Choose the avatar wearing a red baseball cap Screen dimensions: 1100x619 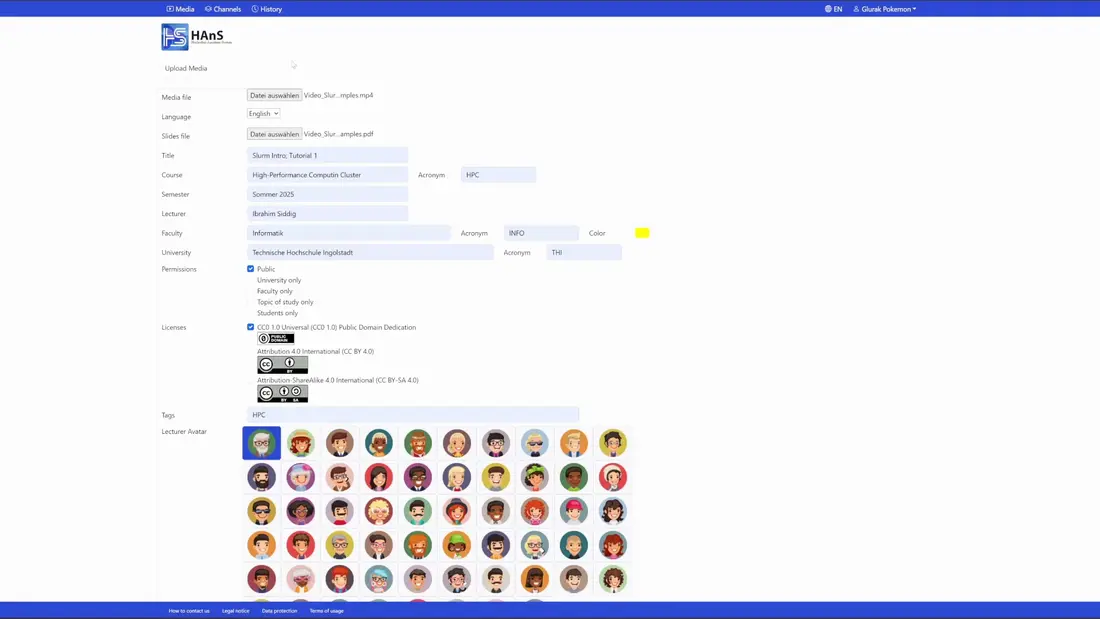tap(574, 511)
